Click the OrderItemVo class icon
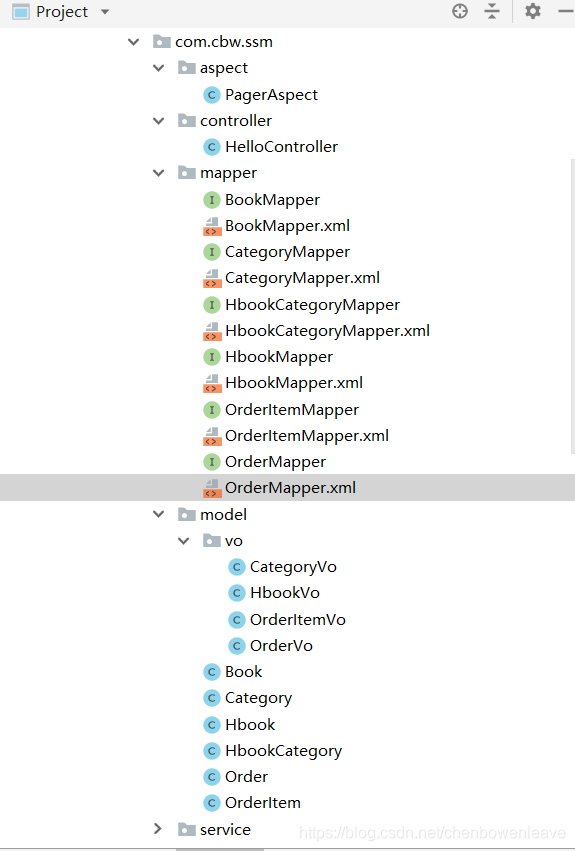This screenshot has width=575, height=851. (236, 620)
